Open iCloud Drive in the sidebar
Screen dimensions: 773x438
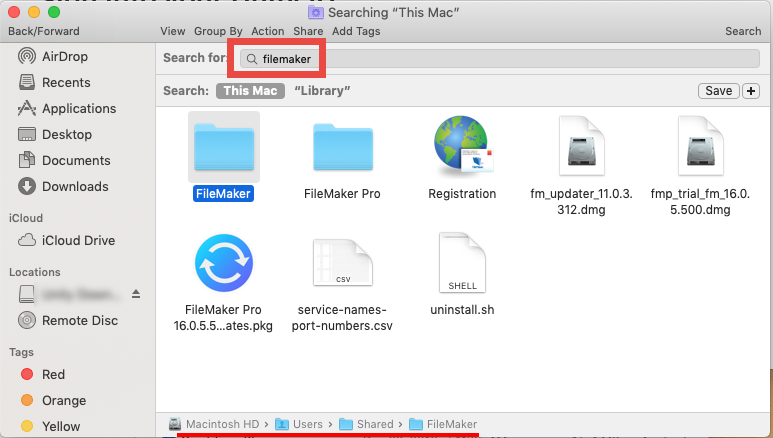pyautogui.click(x=67, y=240)
